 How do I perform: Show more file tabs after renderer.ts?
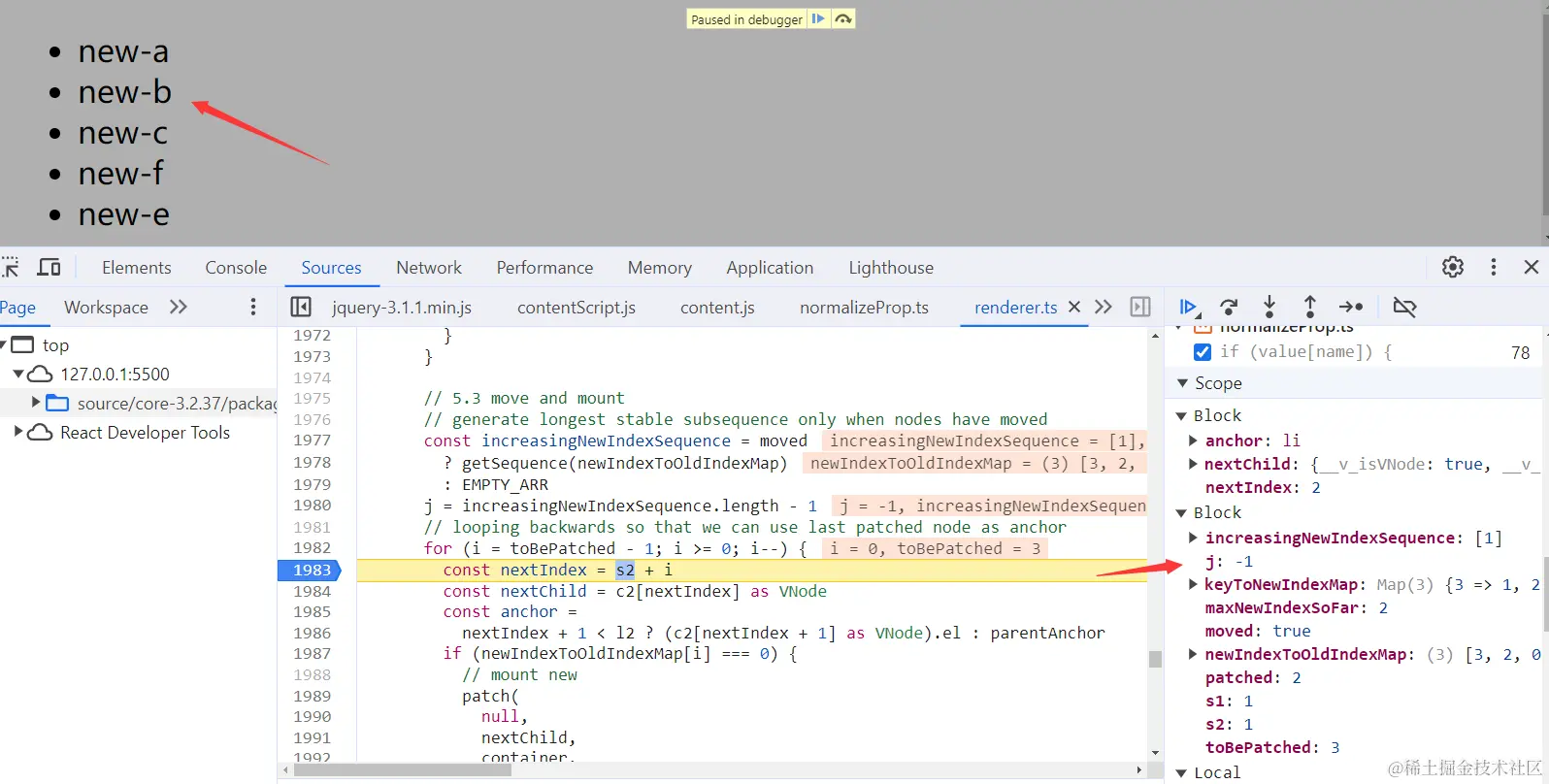click(x=1104, y=307)
